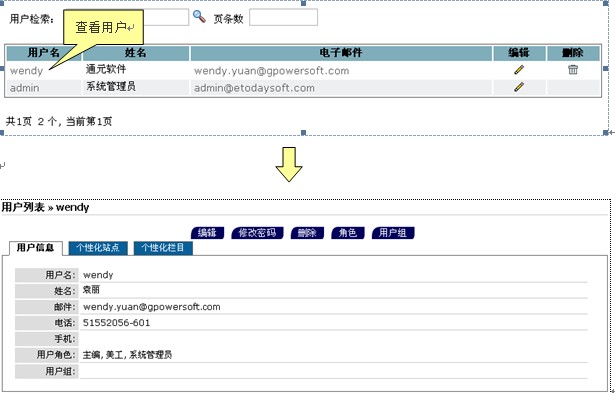Image resolution: width=615 pixels, height=393 pixels.
Task: Click the 删除 column header
Action: (x=573, y=53)
